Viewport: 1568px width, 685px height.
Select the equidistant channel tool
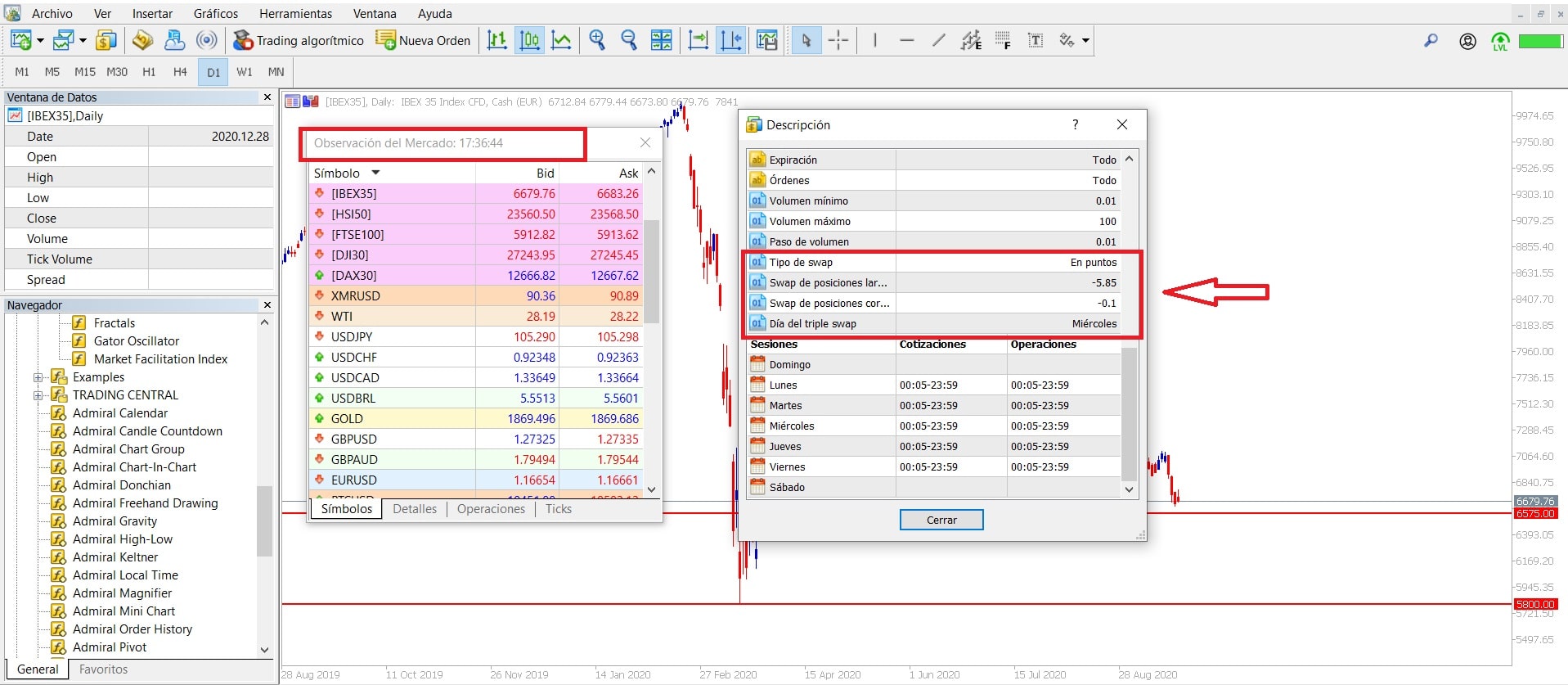[971, 40]
